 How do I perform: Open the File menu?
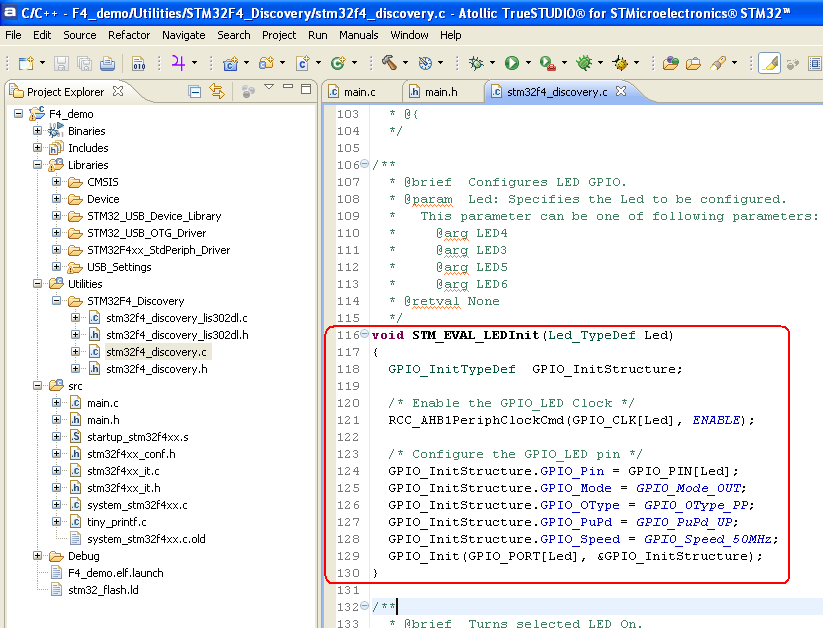(x=13, y=35)
